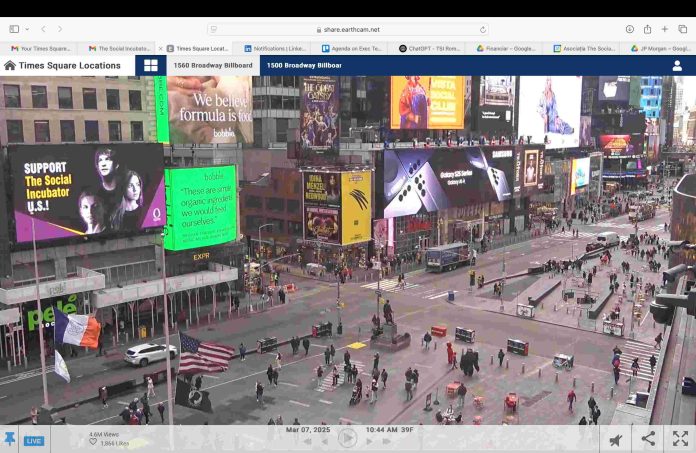Switch to ChatGPT browser tab
Screen dimensions: 696x453
pos(428,48)
